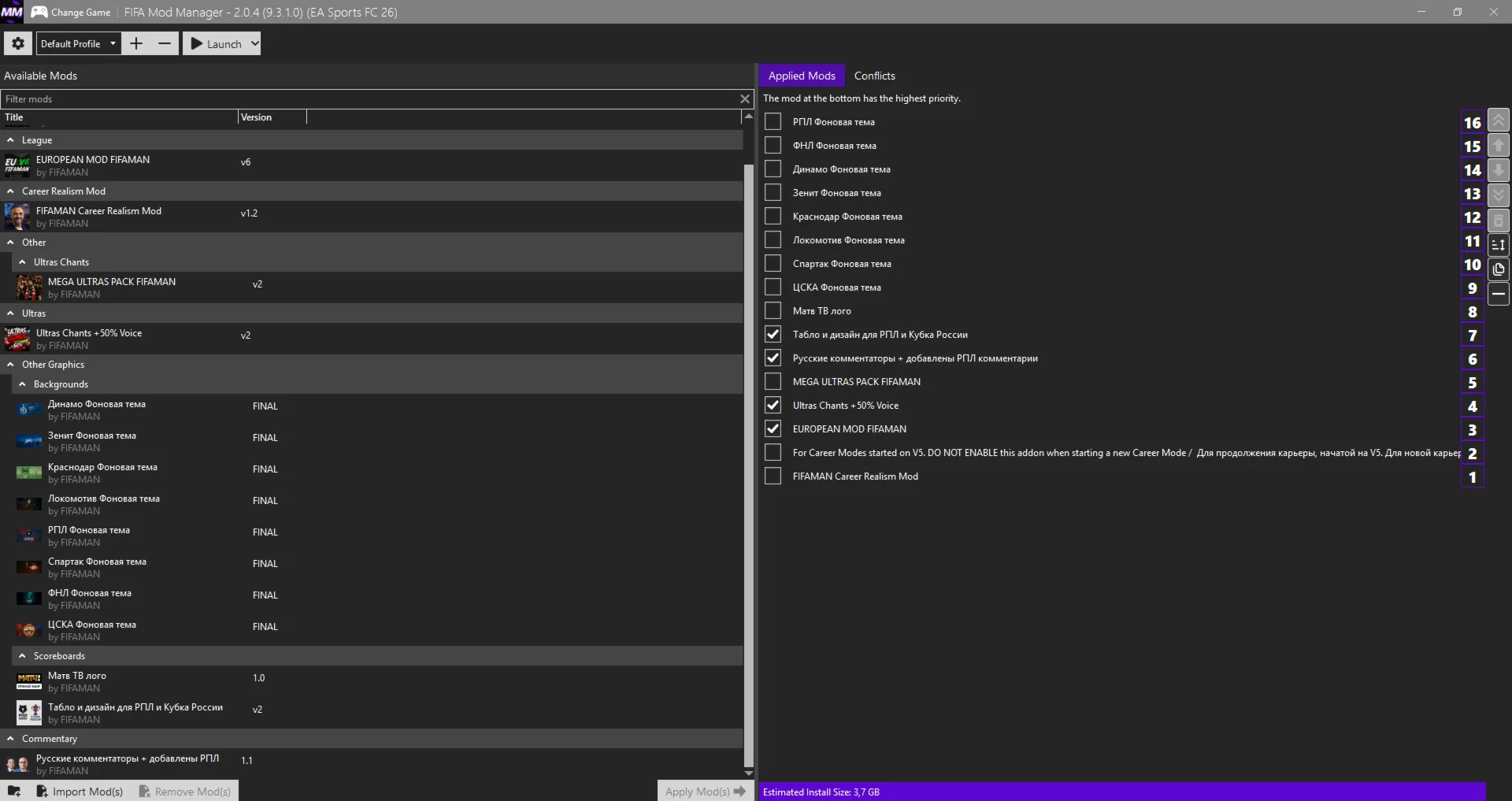Viewport: 1512px width, 801px height.
Task: Click Import Mod(s) button
Action: tap(80, 791)
